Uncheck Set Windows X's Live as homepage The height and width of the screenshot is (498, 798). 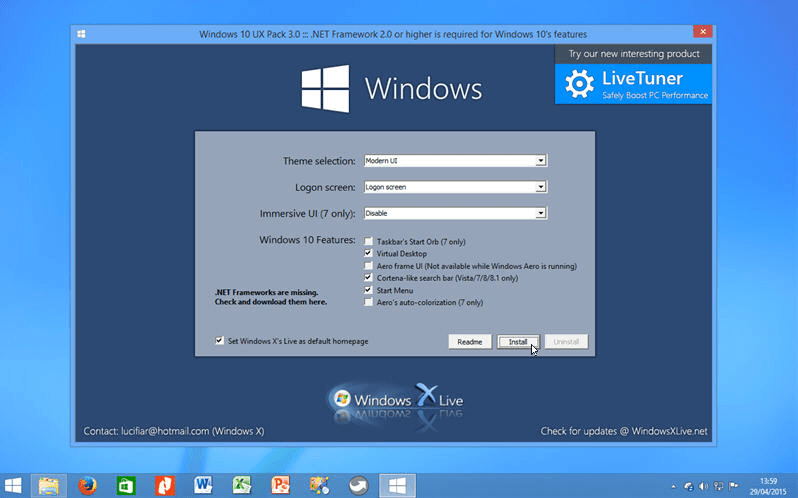219,341
